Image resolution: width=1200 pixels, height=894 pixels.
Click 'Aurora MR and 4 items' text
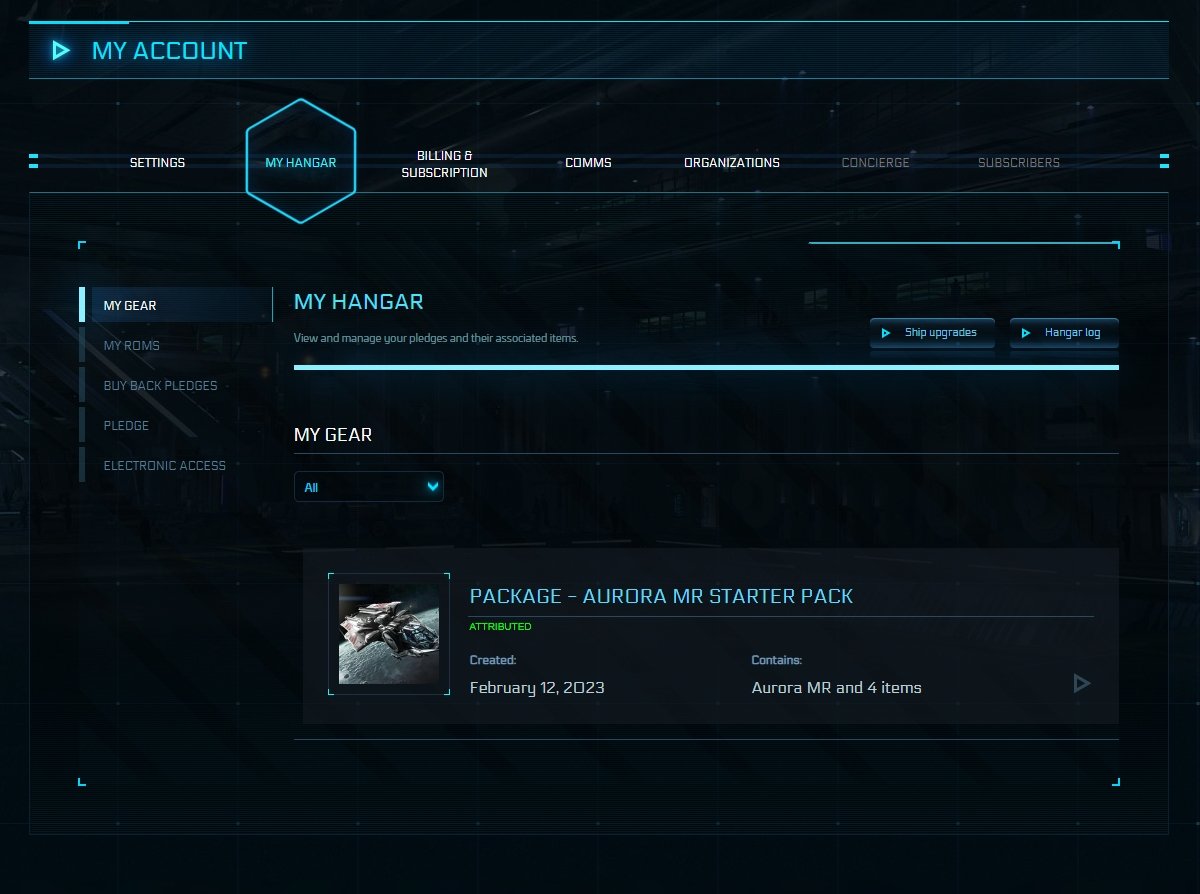pos(836,688)
